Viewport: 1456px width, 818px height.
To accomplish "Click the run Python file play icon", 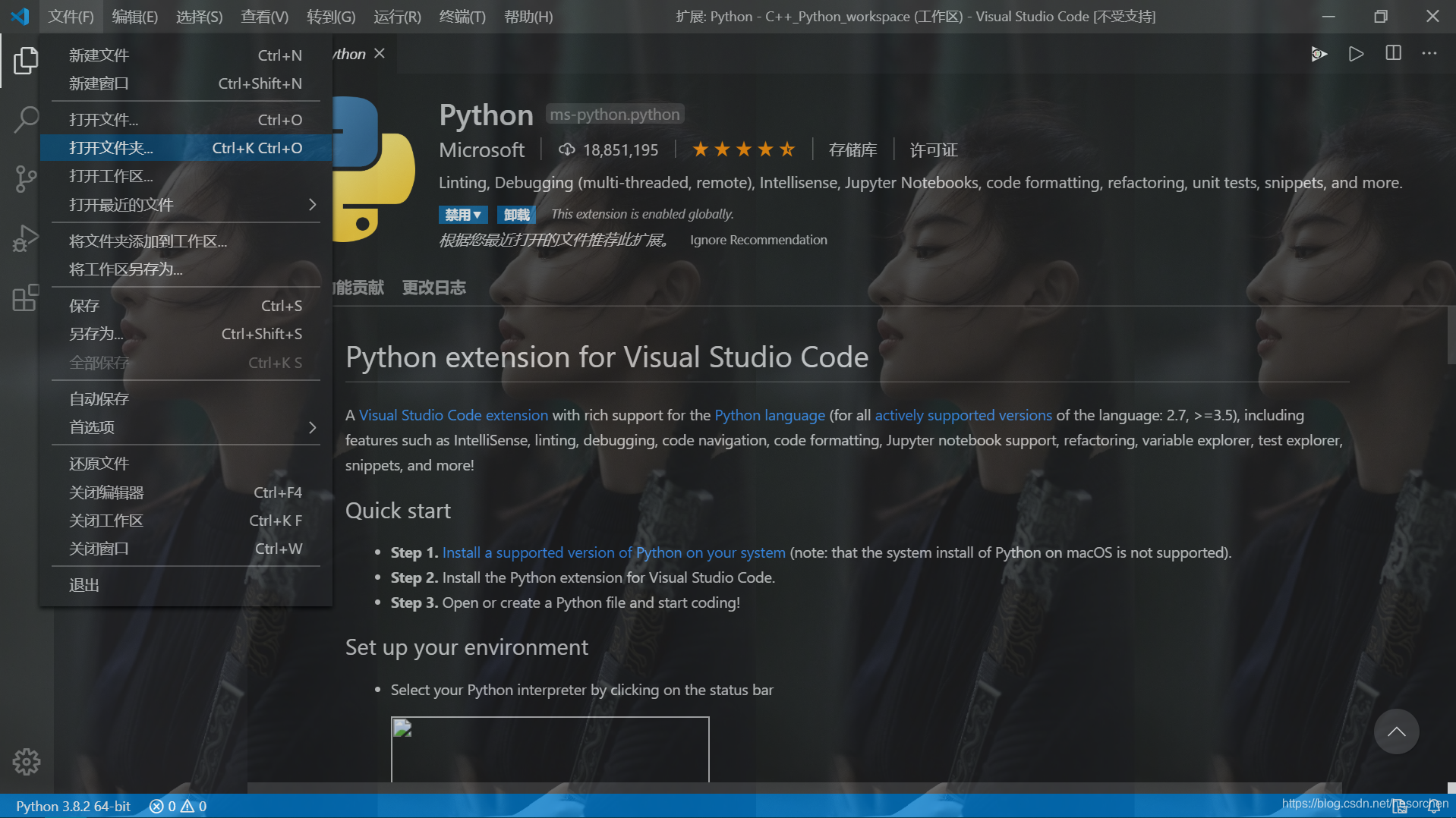I will (1356, 54).
